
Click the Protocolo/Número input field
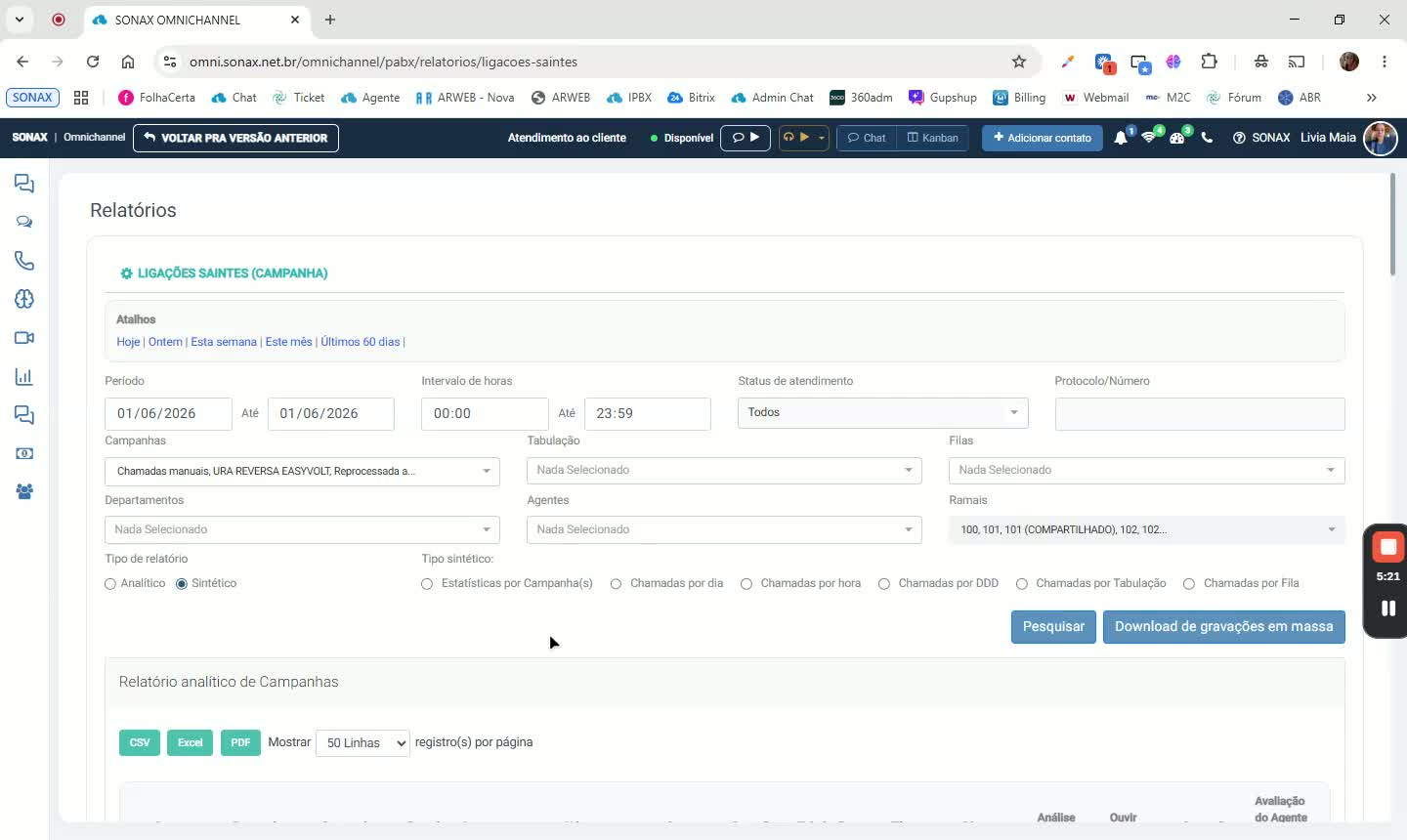coord(1200,414)
